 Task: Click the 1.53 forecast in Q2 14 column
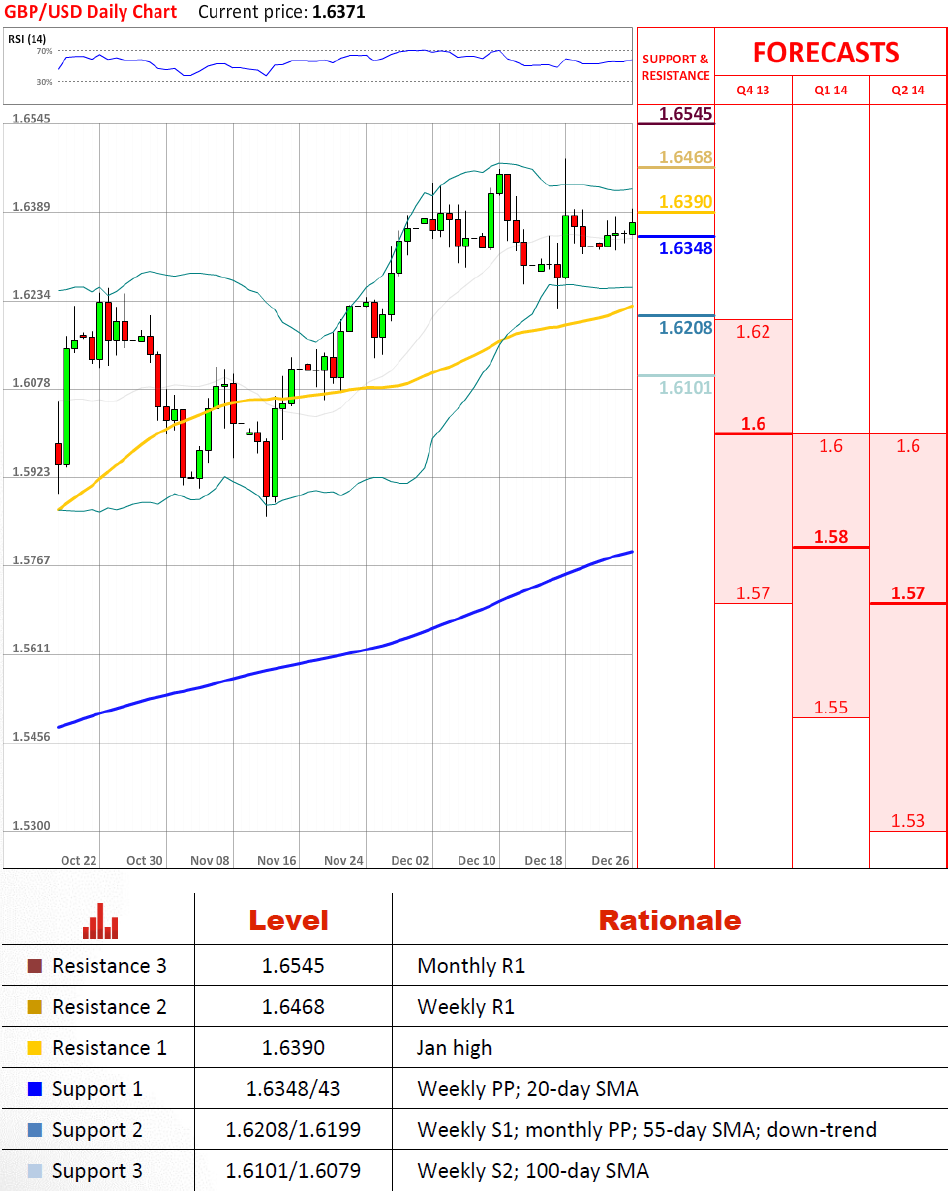(x=908, y=821)
